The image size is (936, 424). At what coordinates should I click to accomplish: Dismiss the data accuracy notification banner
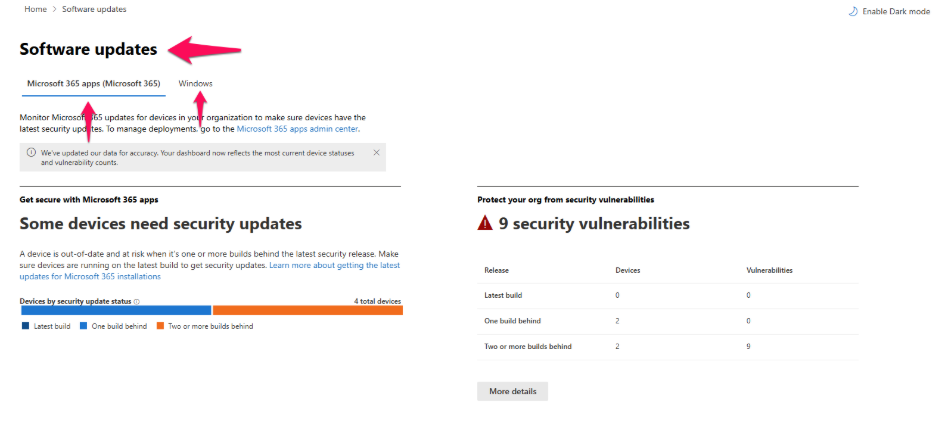376,152
